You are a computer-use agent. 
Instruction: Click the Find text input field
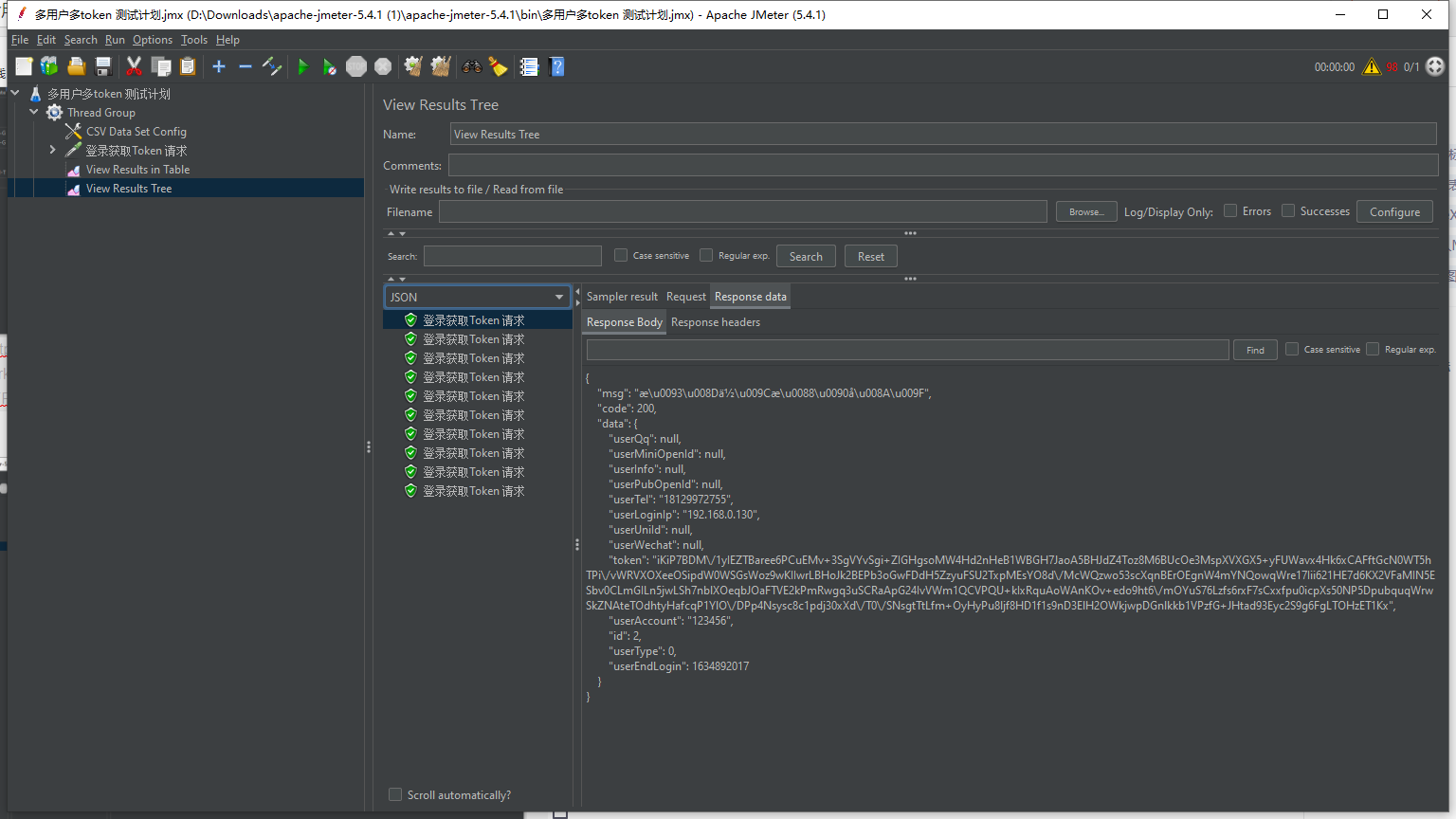click(907, 350)
